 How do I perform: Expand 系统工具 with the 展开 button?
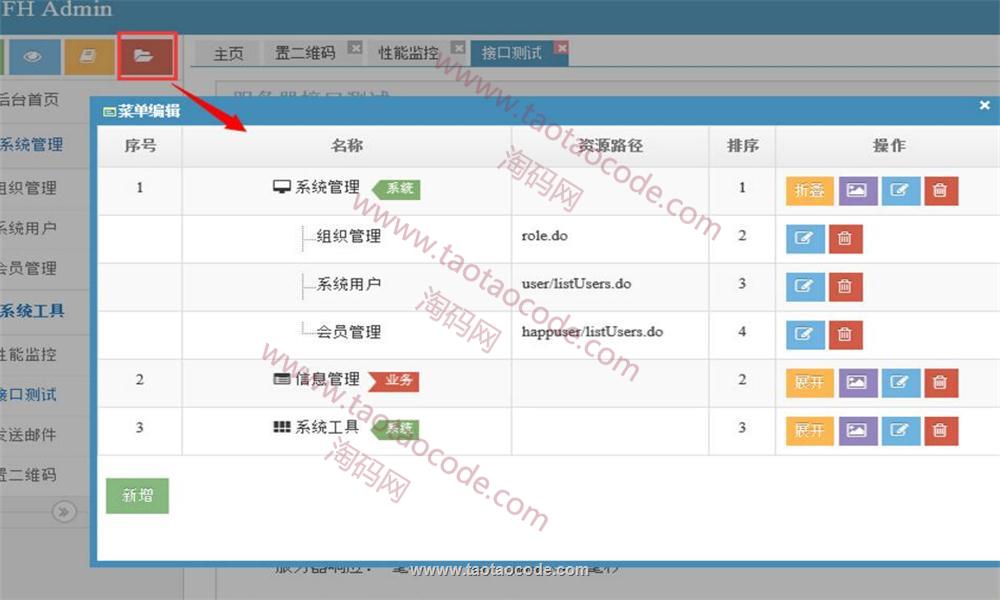tap(809, 430)
